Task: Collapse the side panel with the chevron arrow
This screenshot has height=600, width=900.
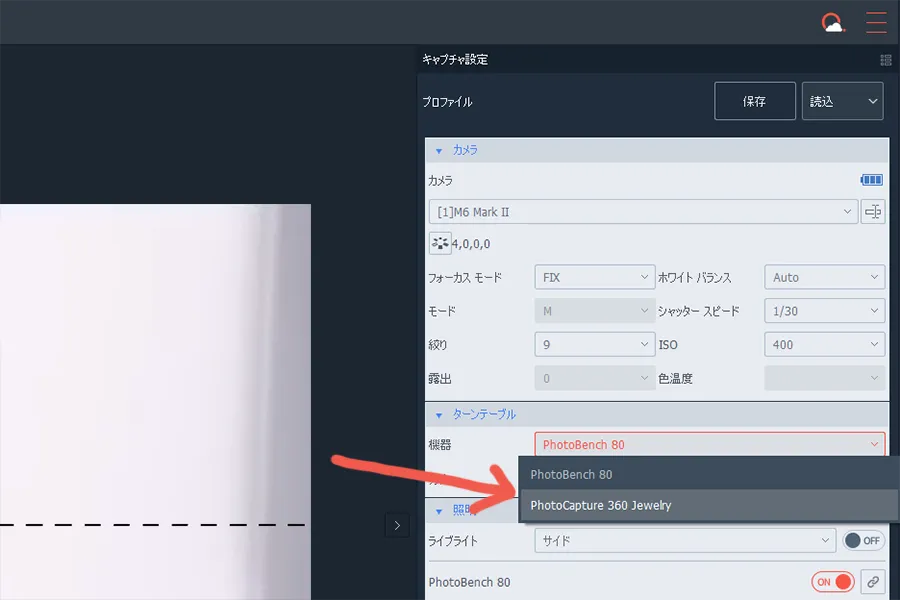Action: tap(397, 525)
